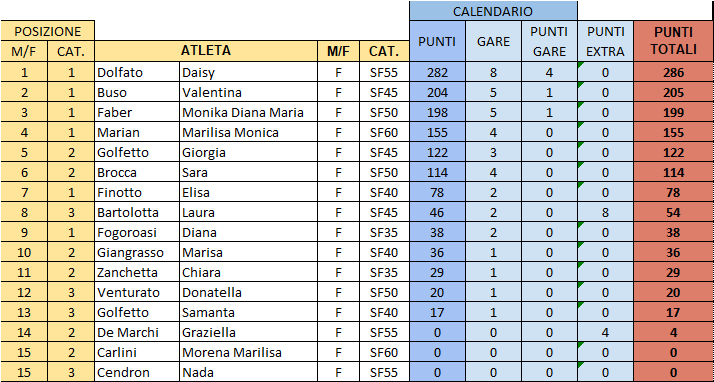Select Venturato's SF50 category cell
This screenshot has width=714, height=382.
point(384,292)
